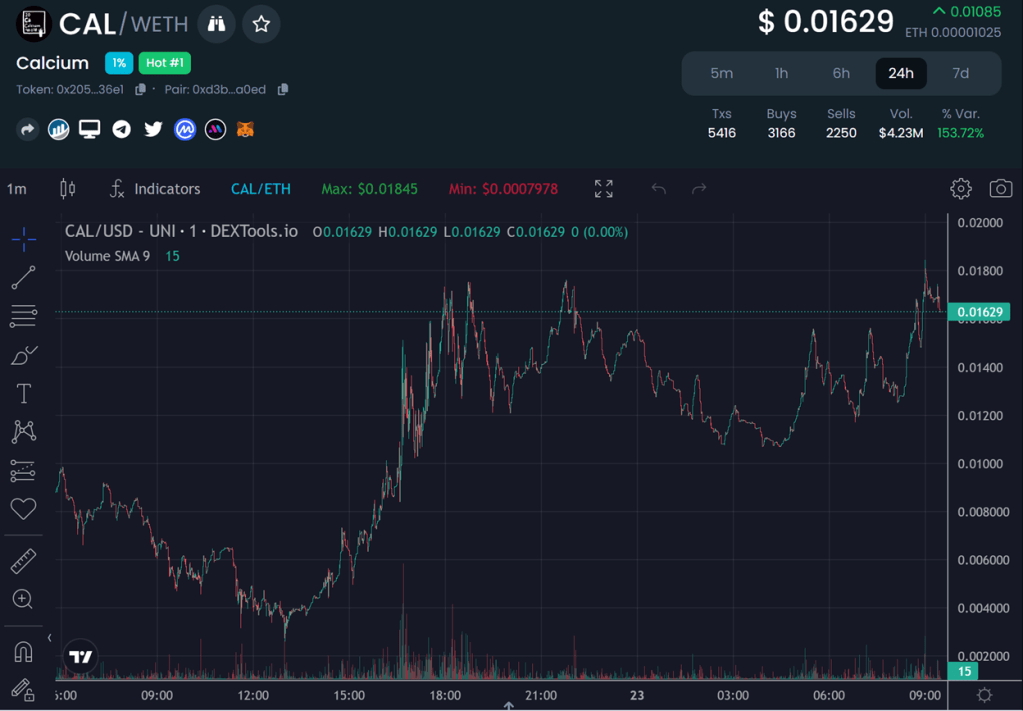Toggle fullscreen chart view
The width and height of the screenshot is (1023, 711).
603,188
